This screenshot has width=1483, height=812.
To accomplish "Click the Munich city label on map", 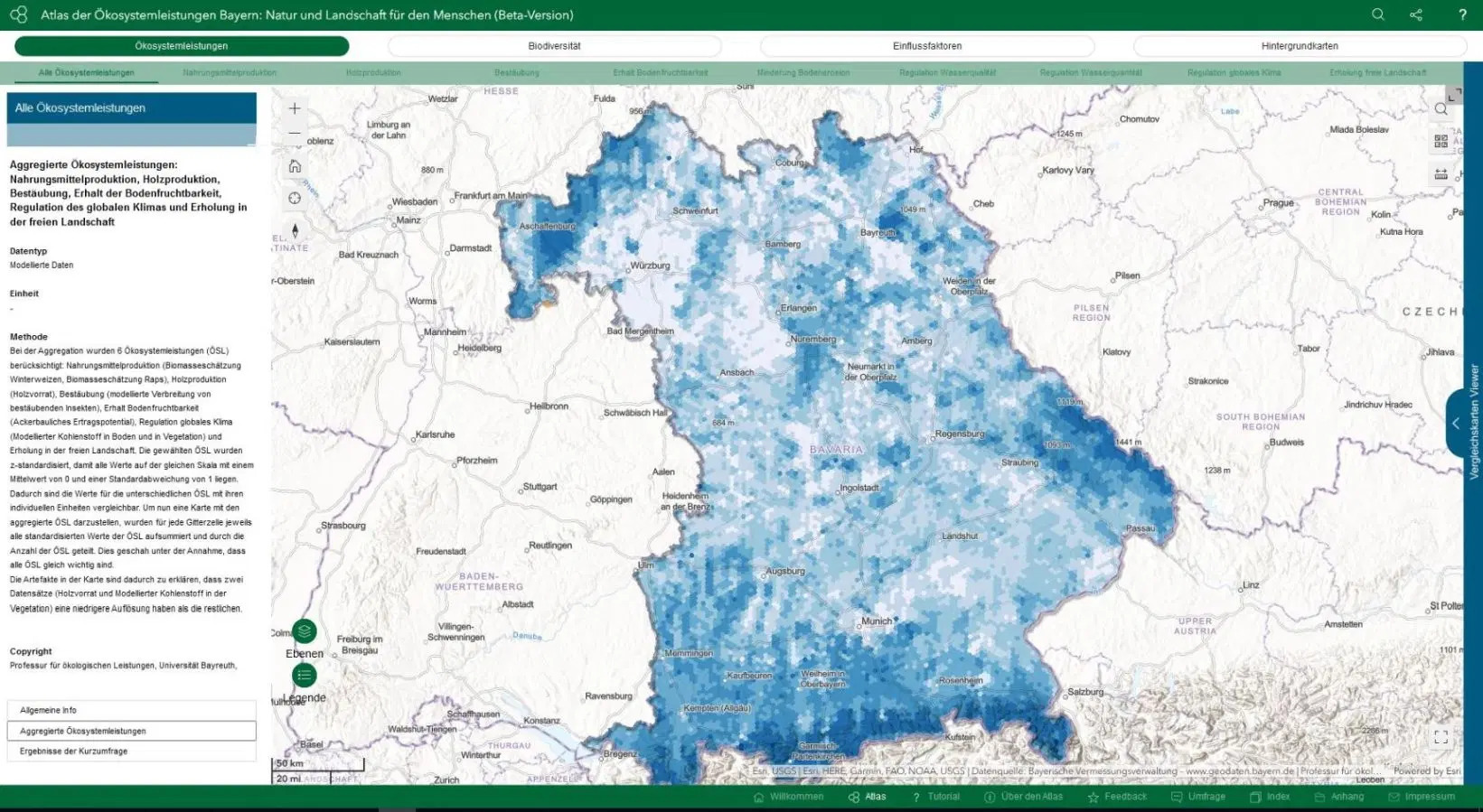I will [x=877, y=621].
